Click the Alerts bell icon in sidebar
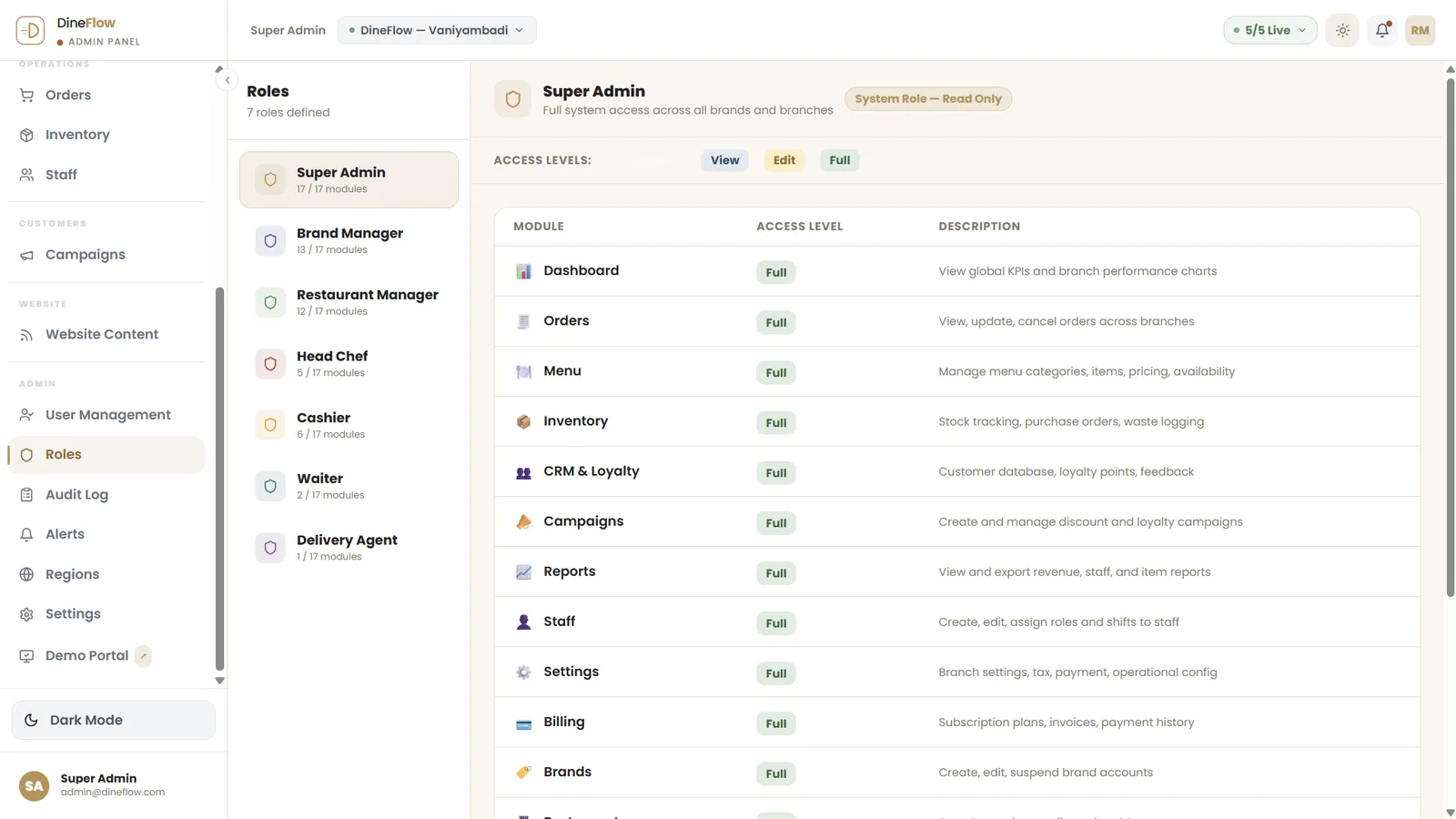The width and height of the screenshot is (1456, 819). point(26,534)
